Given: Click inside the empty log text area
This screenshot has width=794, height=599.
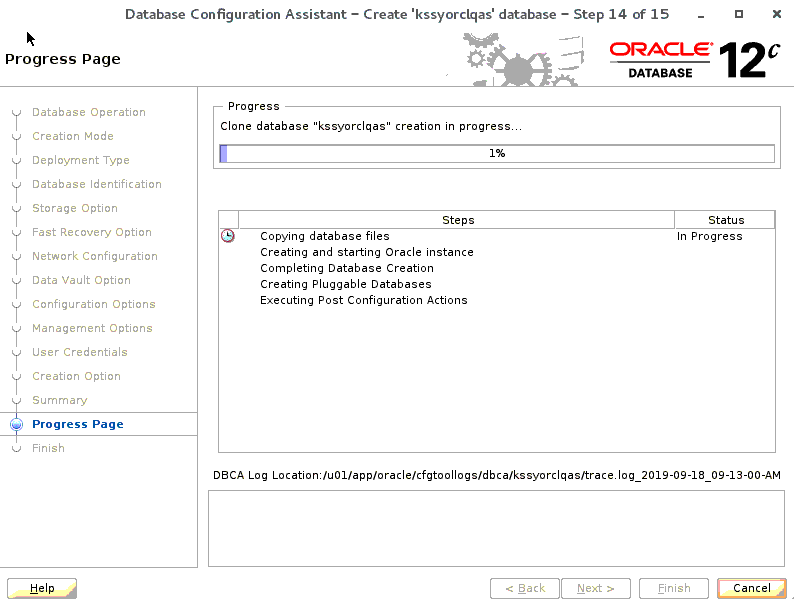Looking at the screenshot, I should (x=495, y=530).
